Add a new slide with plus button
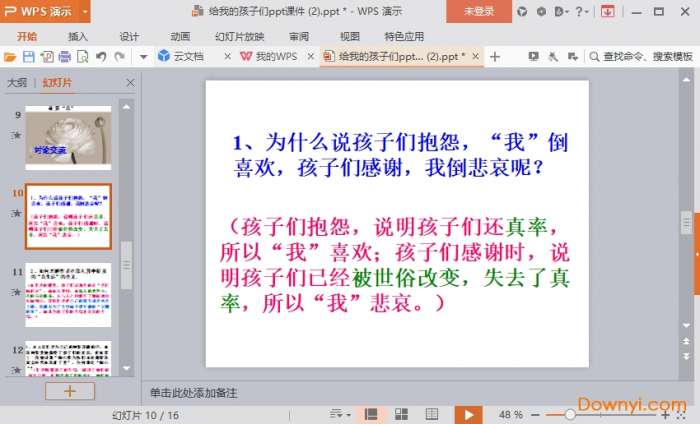700x424 pixels. 70,391
